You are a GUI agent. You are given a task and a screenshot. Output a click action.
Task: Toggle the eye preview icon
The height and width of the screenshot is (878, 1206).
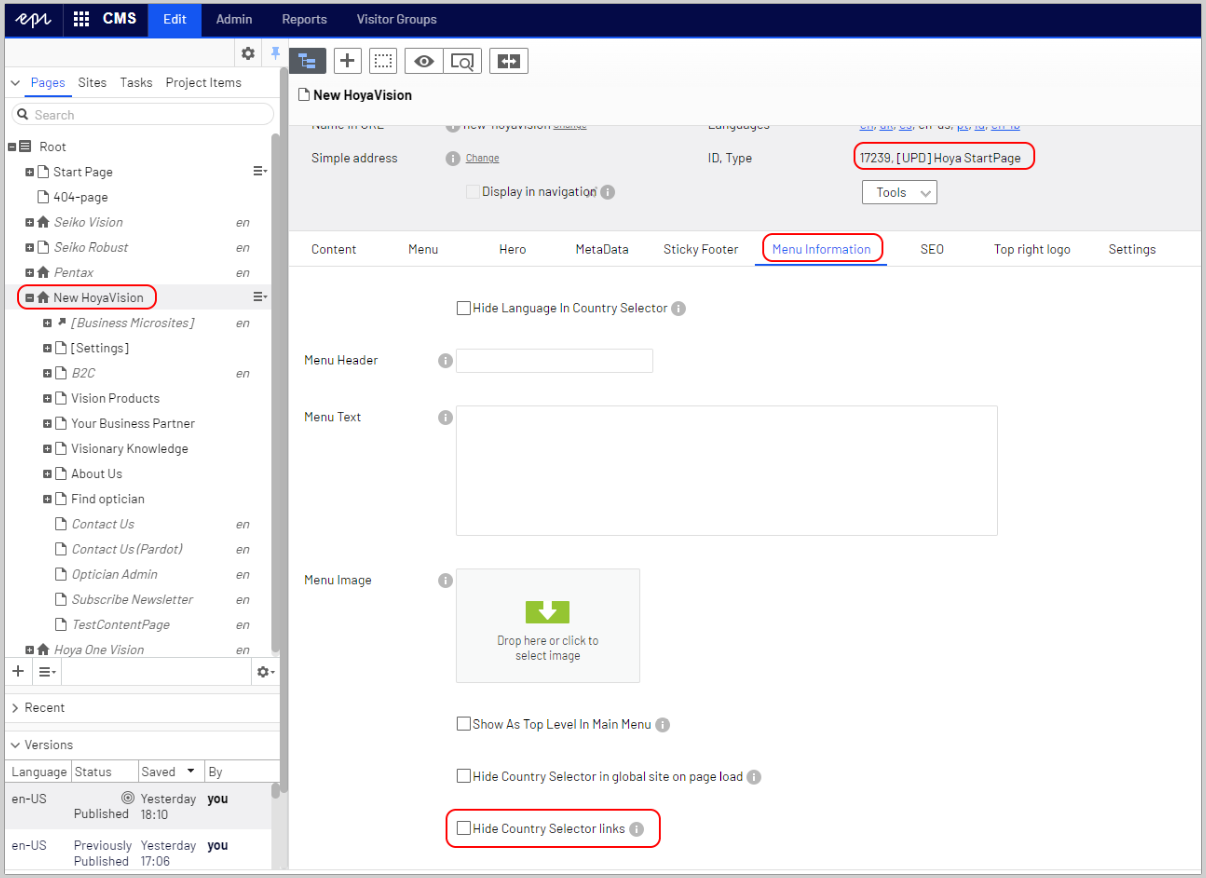pos(424,61)
